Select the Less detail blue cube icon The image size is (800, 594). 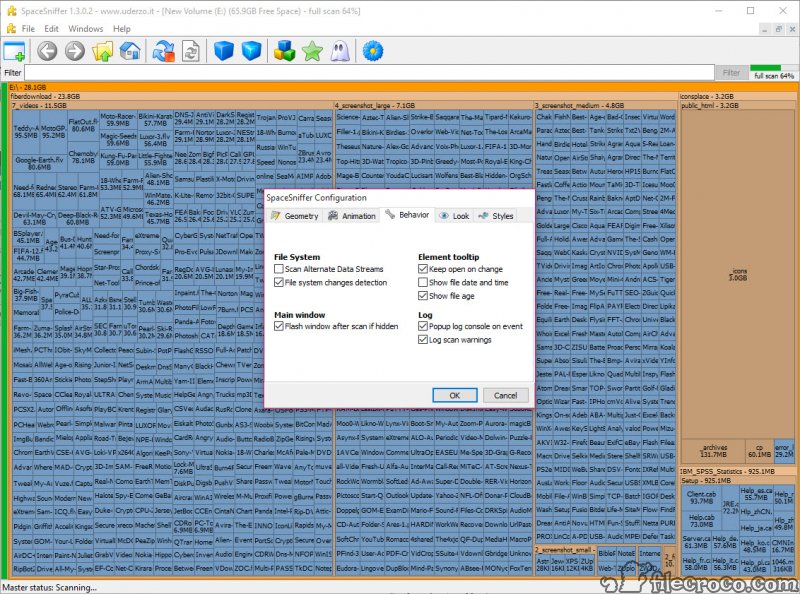223,51
